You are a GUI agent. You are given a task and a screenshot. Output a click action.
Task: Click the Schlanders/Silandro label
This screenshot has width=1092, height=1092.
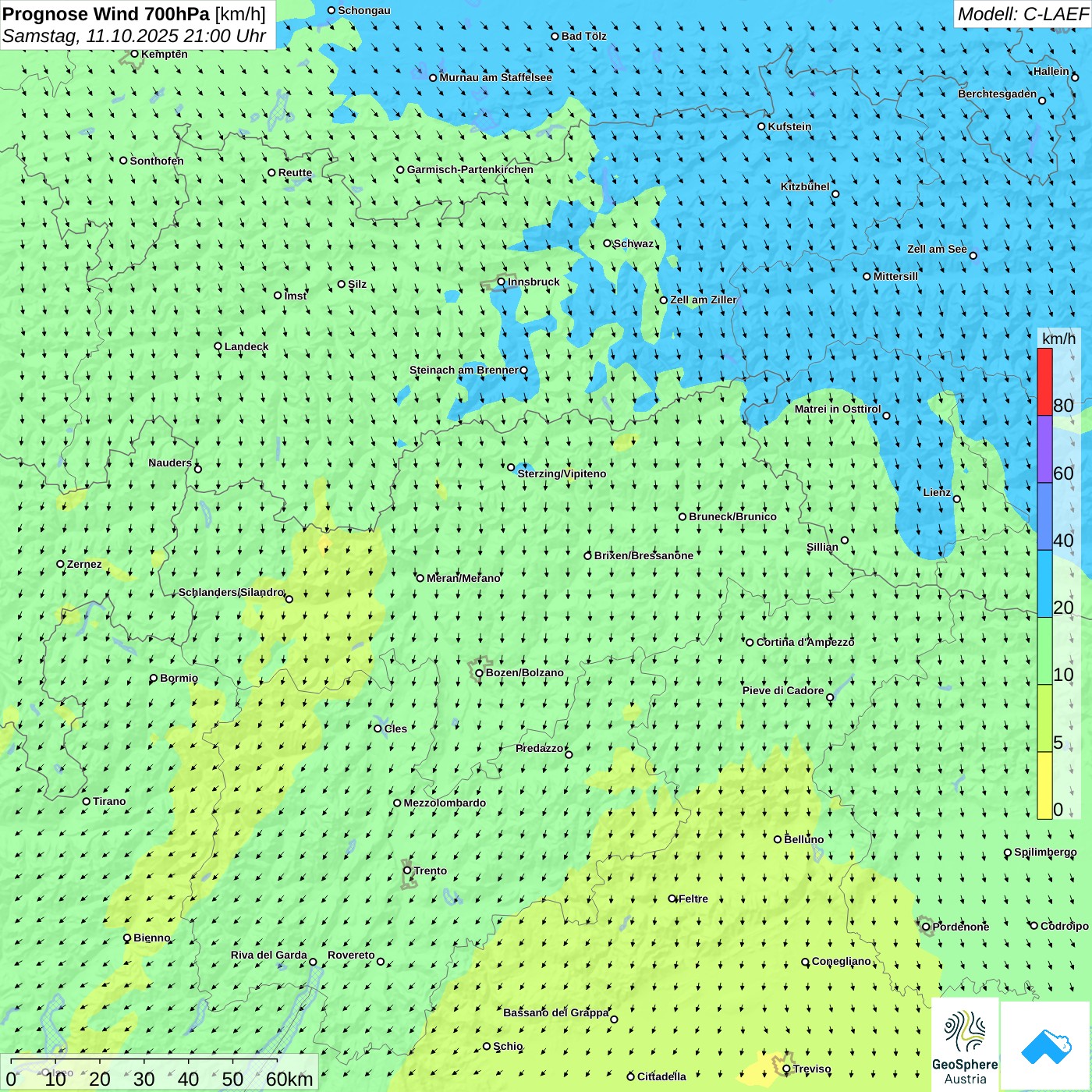(231, 592)
